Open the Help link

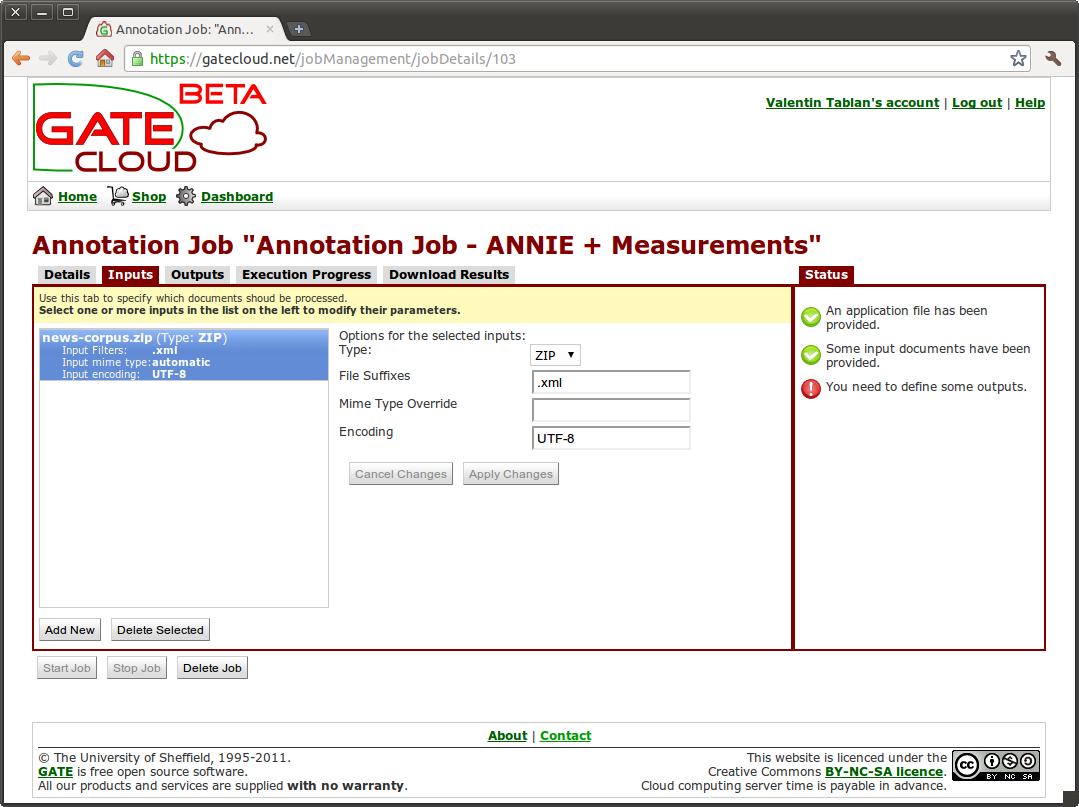click(x=1029, y=103)
